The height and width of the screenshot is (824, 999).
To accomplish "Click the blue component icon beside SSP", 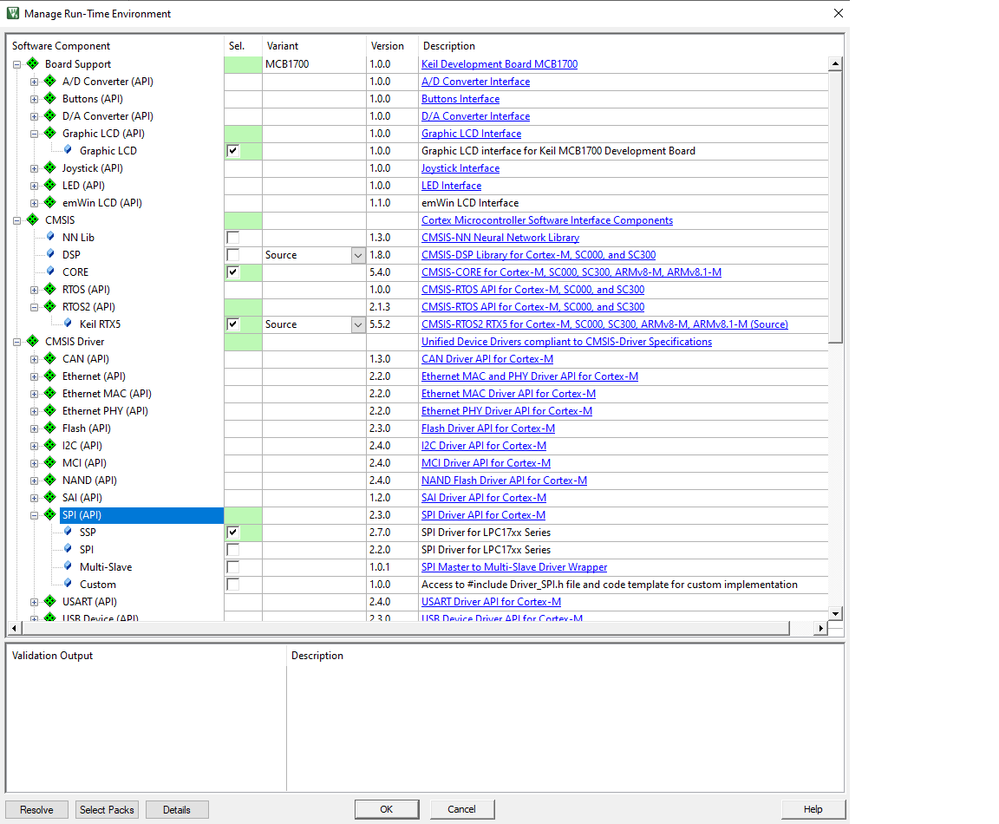I will click(x=68, y=531).
